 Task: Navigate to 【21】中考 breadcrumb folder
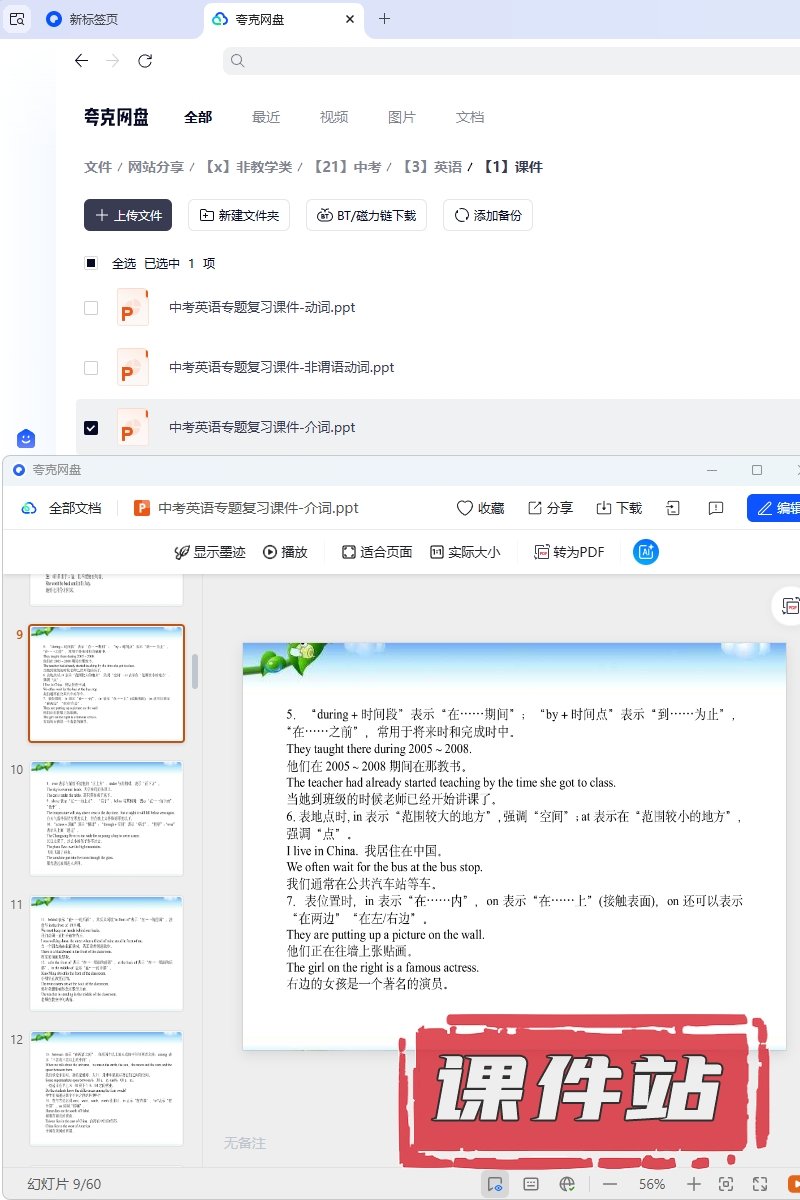(348, 167)
